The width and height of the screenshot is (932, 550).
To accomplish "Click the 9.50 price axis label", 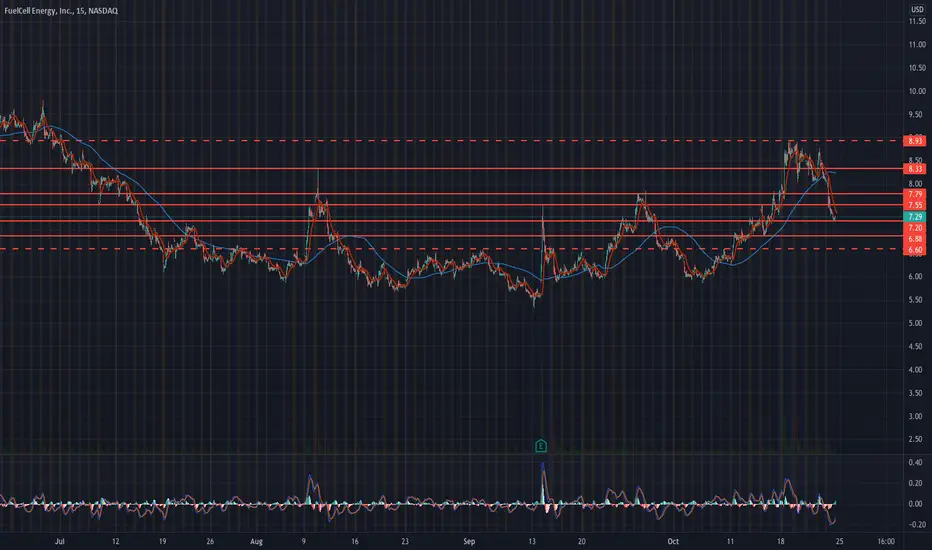I will [x=917, y=114].
